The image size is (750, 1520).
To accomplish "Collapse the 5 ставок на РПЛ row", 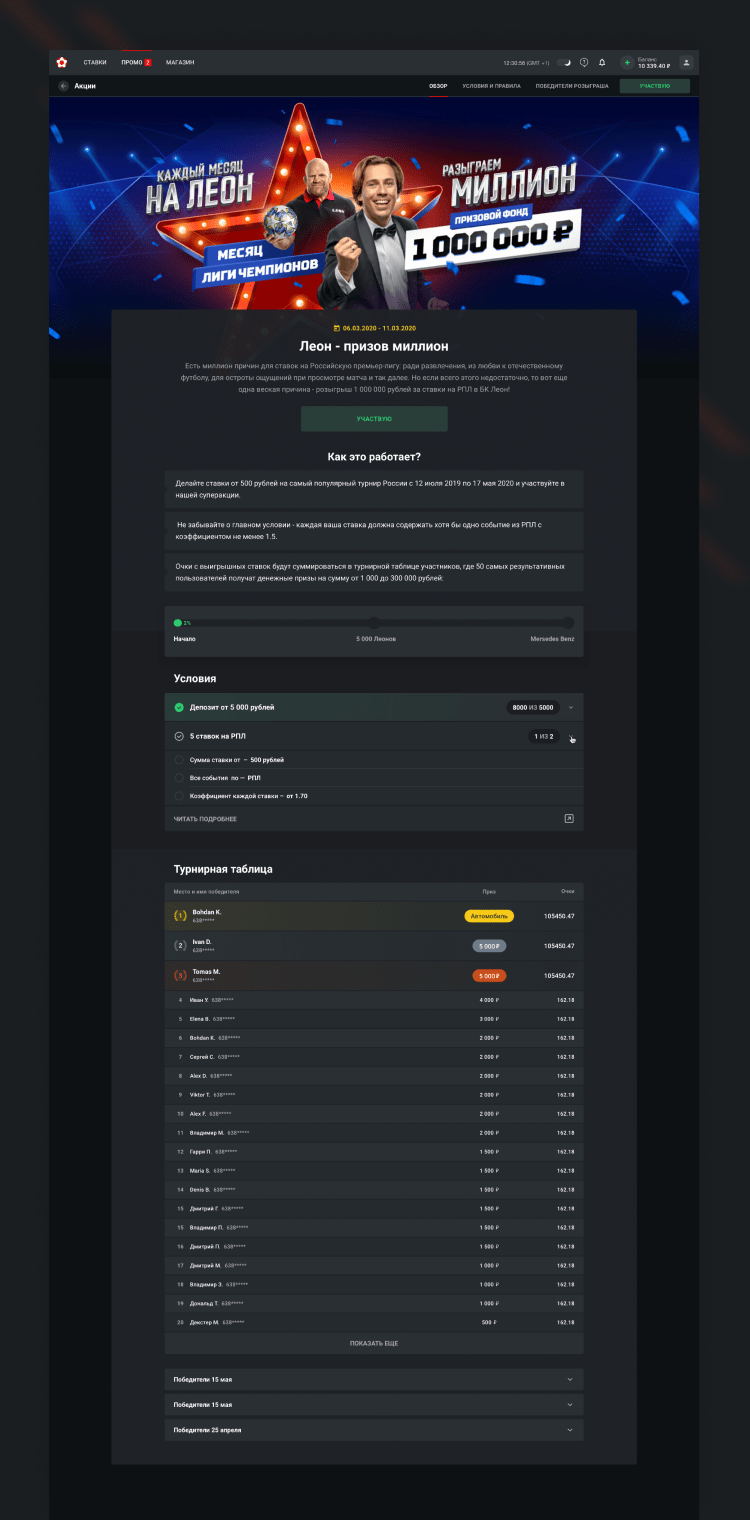I will point(571,737).
